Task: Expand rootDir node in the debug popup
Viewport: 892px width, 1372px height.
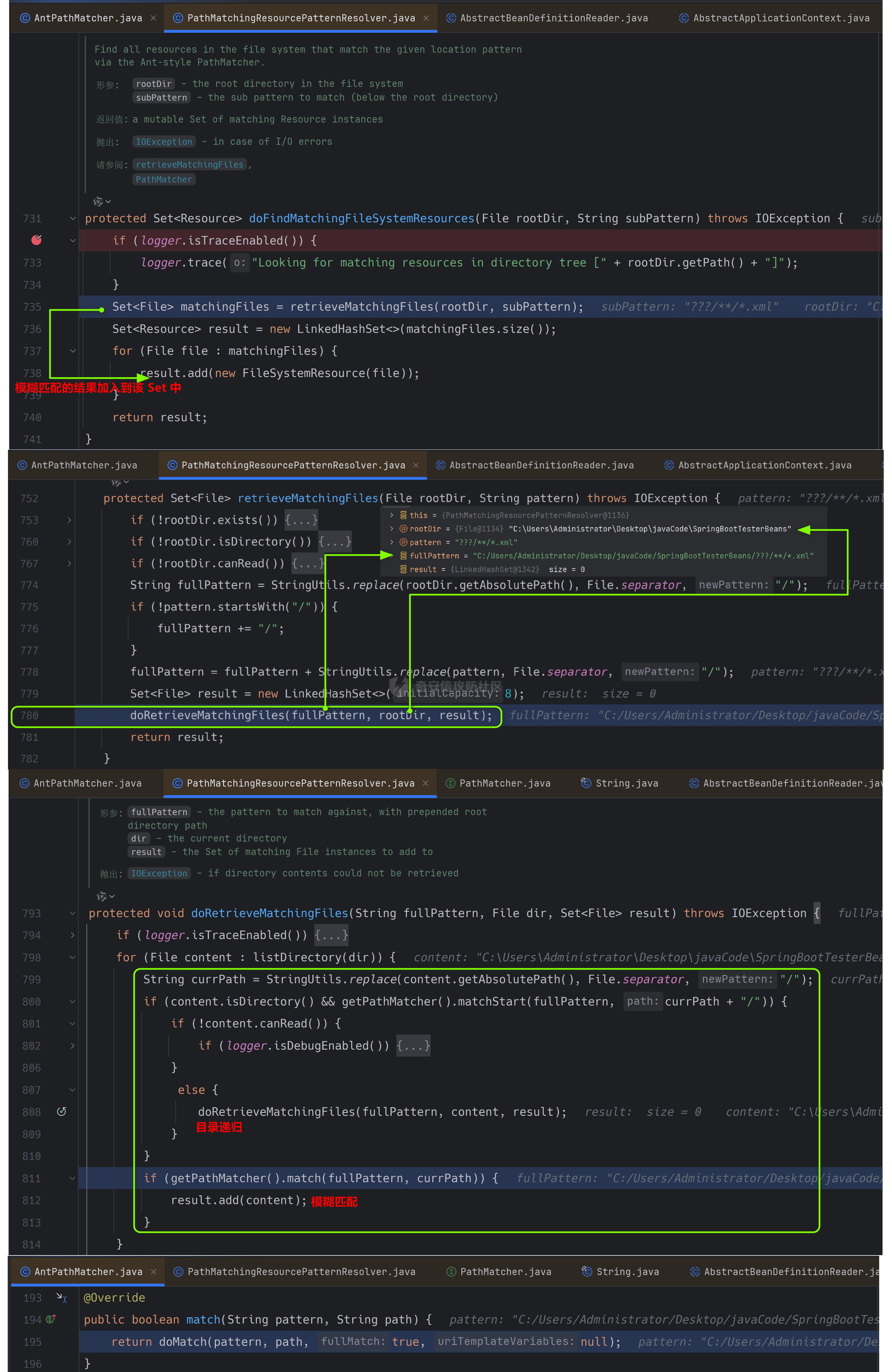Action: pos(392,528)
